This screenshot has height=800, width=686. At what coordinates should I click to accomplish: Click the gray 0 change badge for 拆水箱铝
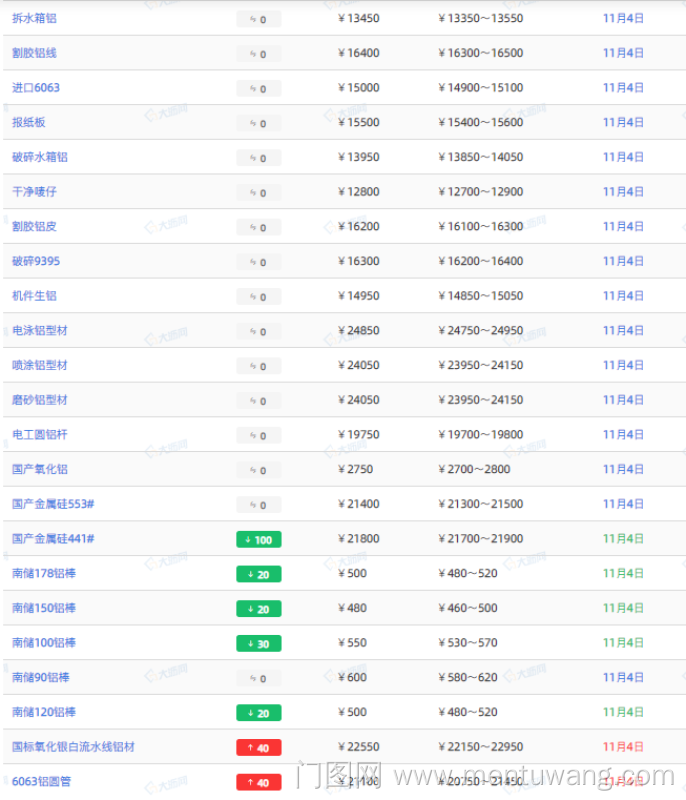click(258, 19)
